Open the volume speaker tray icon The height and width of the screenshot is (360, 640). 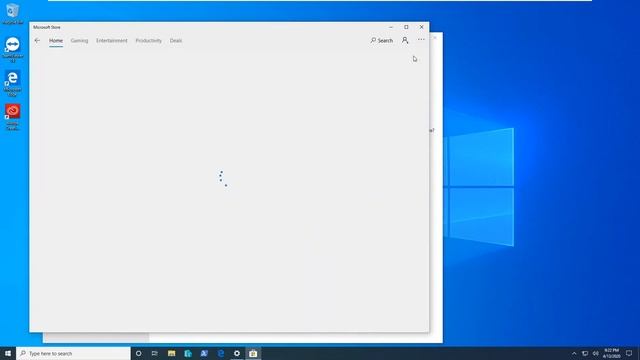point(596,353)
